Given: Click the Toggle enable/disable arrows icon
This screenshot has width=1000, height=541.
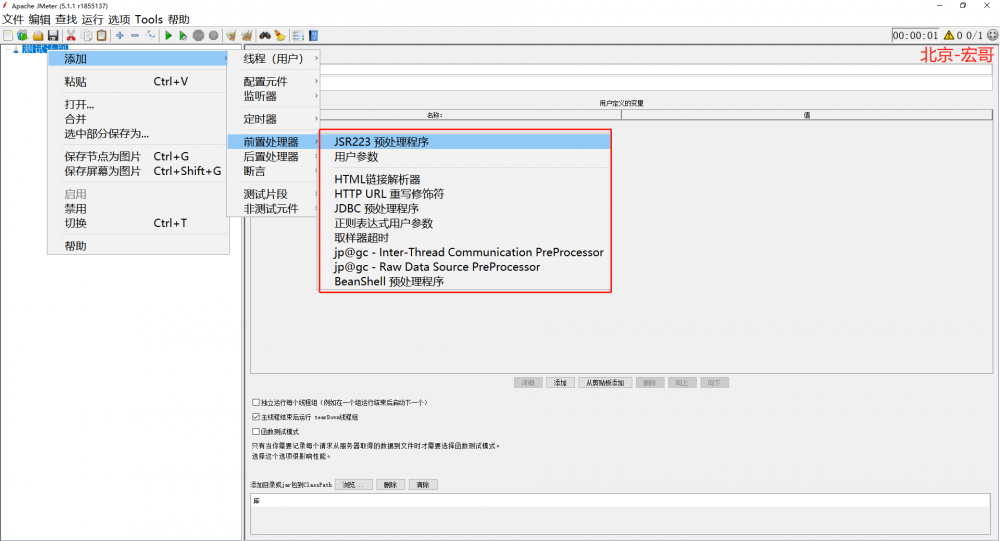Looking at the screenshot, I should tap(151, 36).
